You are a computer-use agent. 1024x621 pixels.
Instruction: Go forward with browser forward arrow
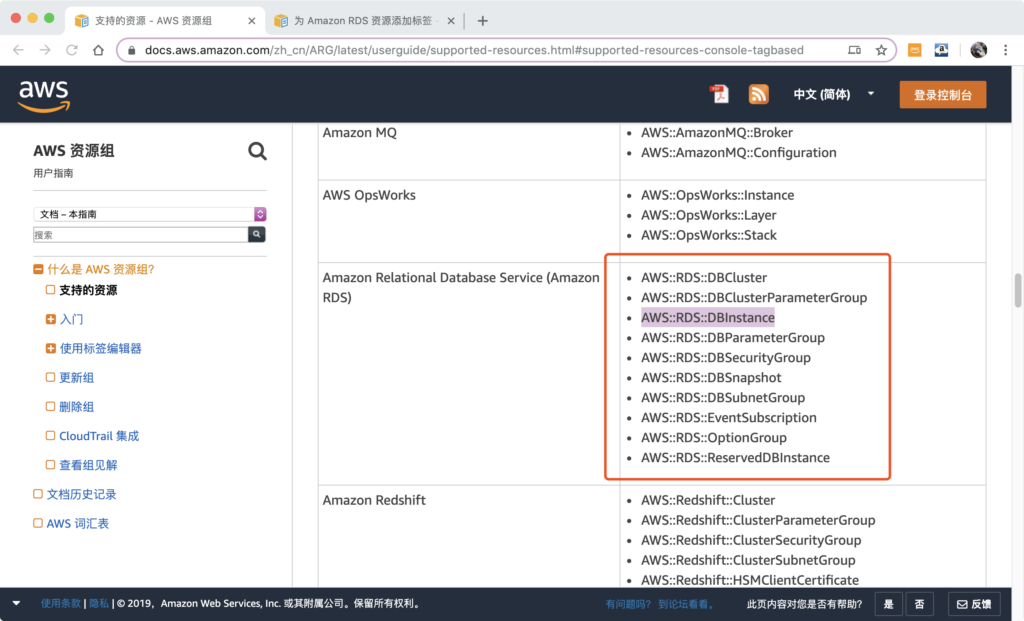(x=44, y=50)
